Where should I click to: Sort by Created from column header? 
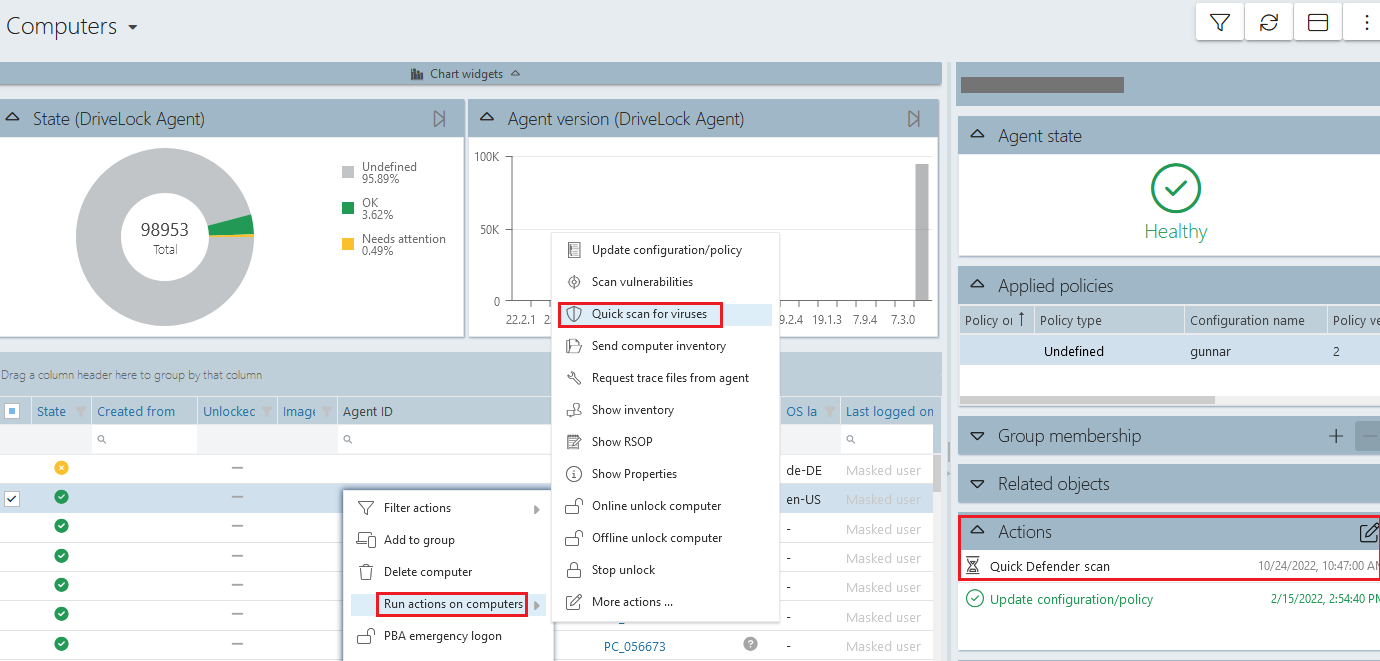click(x=136, y=411)
